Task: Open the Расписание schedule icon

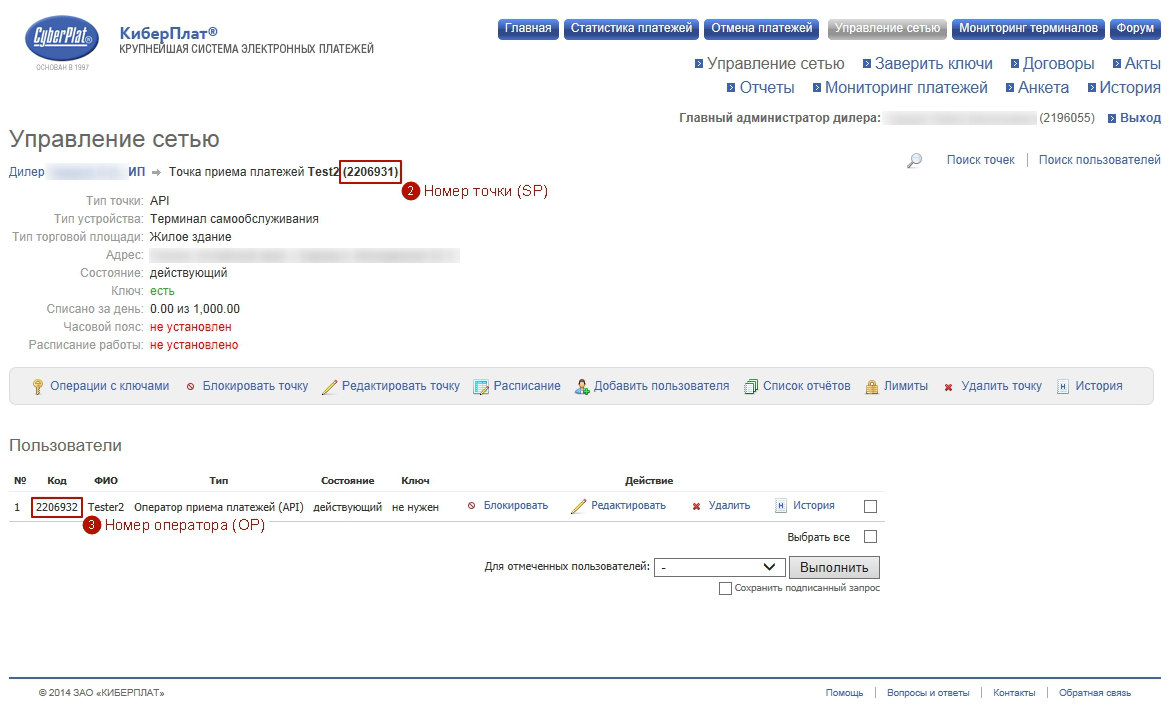Action: pyautogui.click(x=481, y=387)
